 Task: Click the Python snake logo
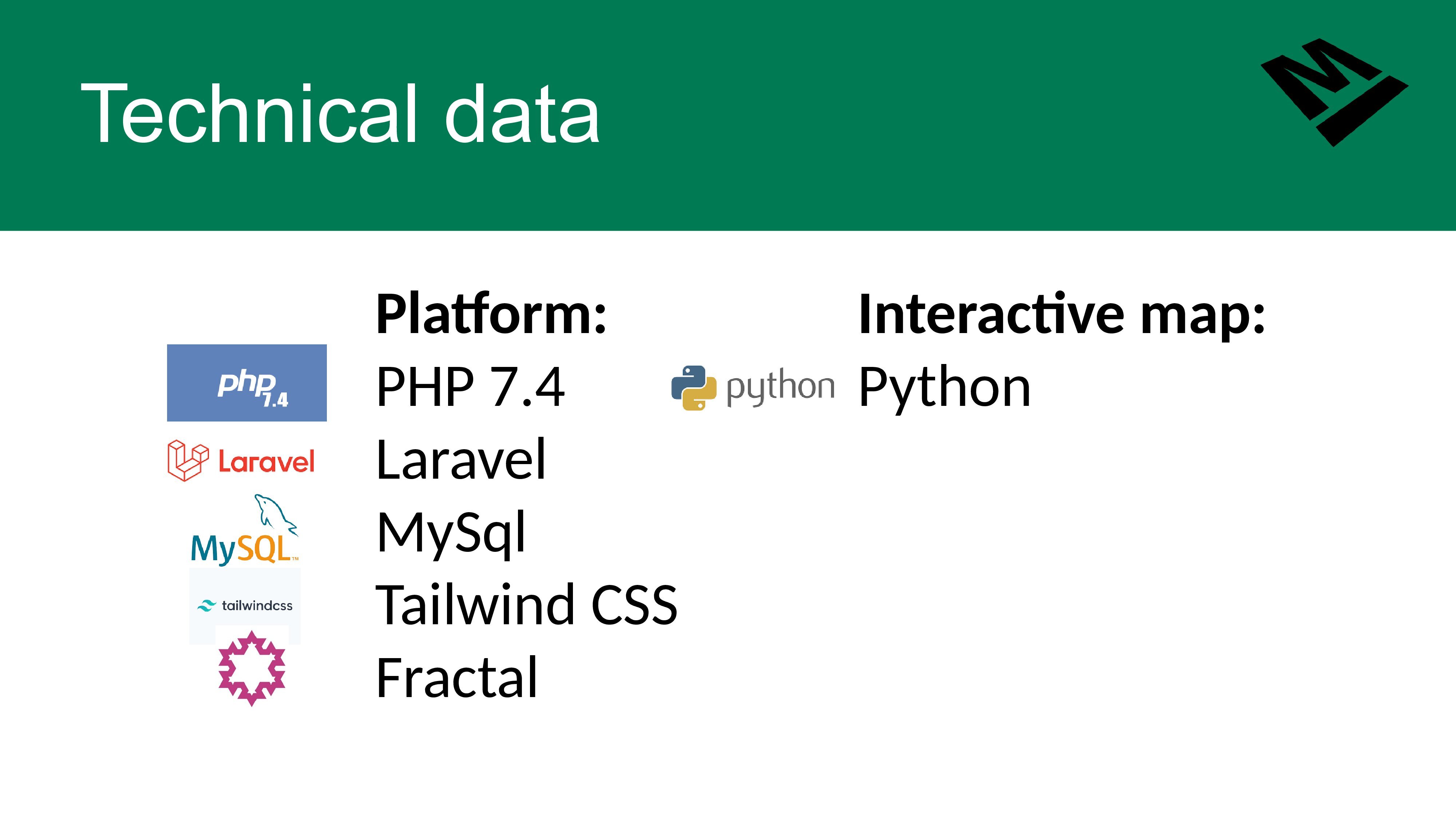tap(693, 388)
